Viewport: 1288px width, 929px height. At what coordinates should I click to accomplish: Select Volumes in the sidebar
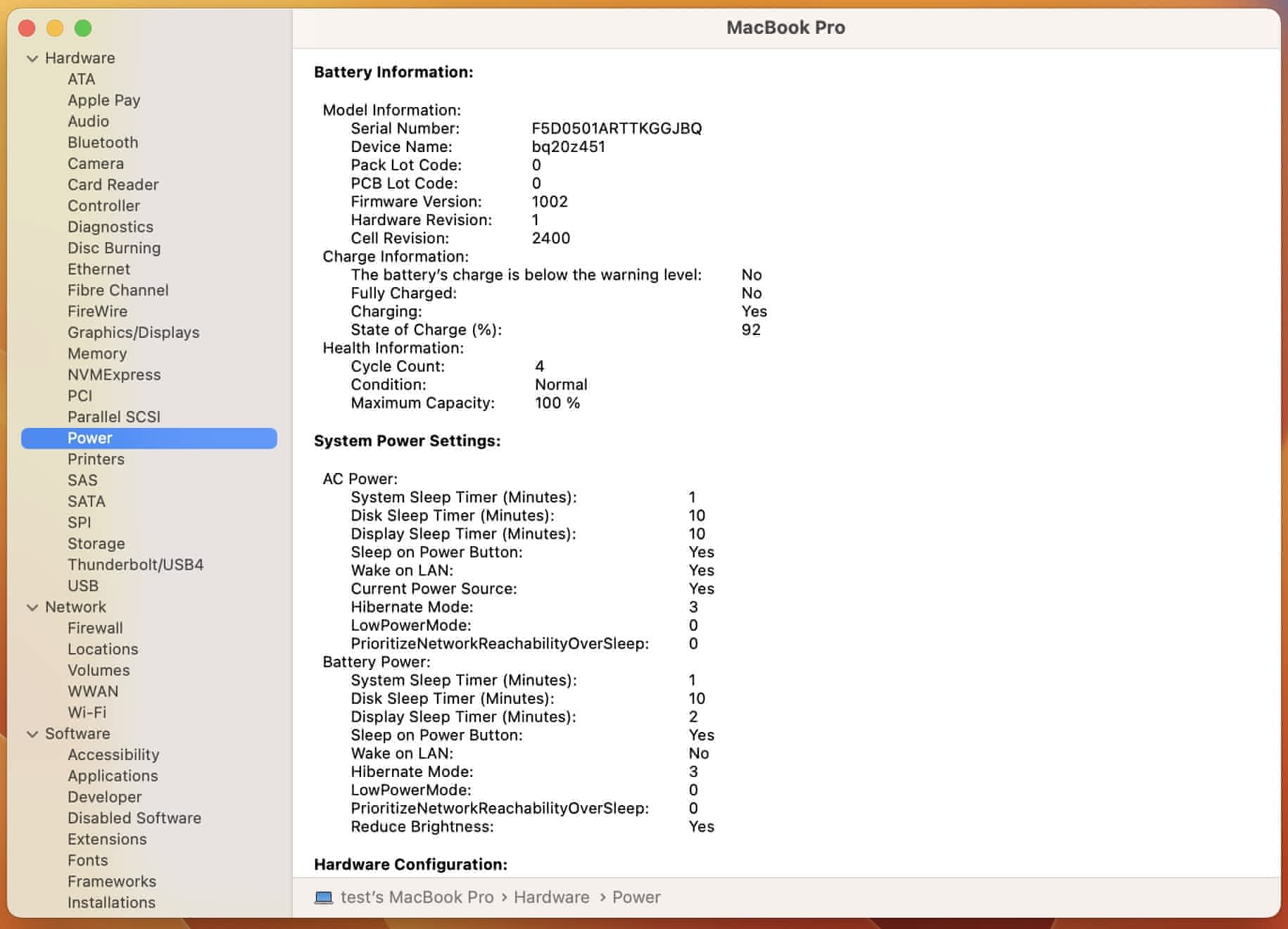coord(99,670)
